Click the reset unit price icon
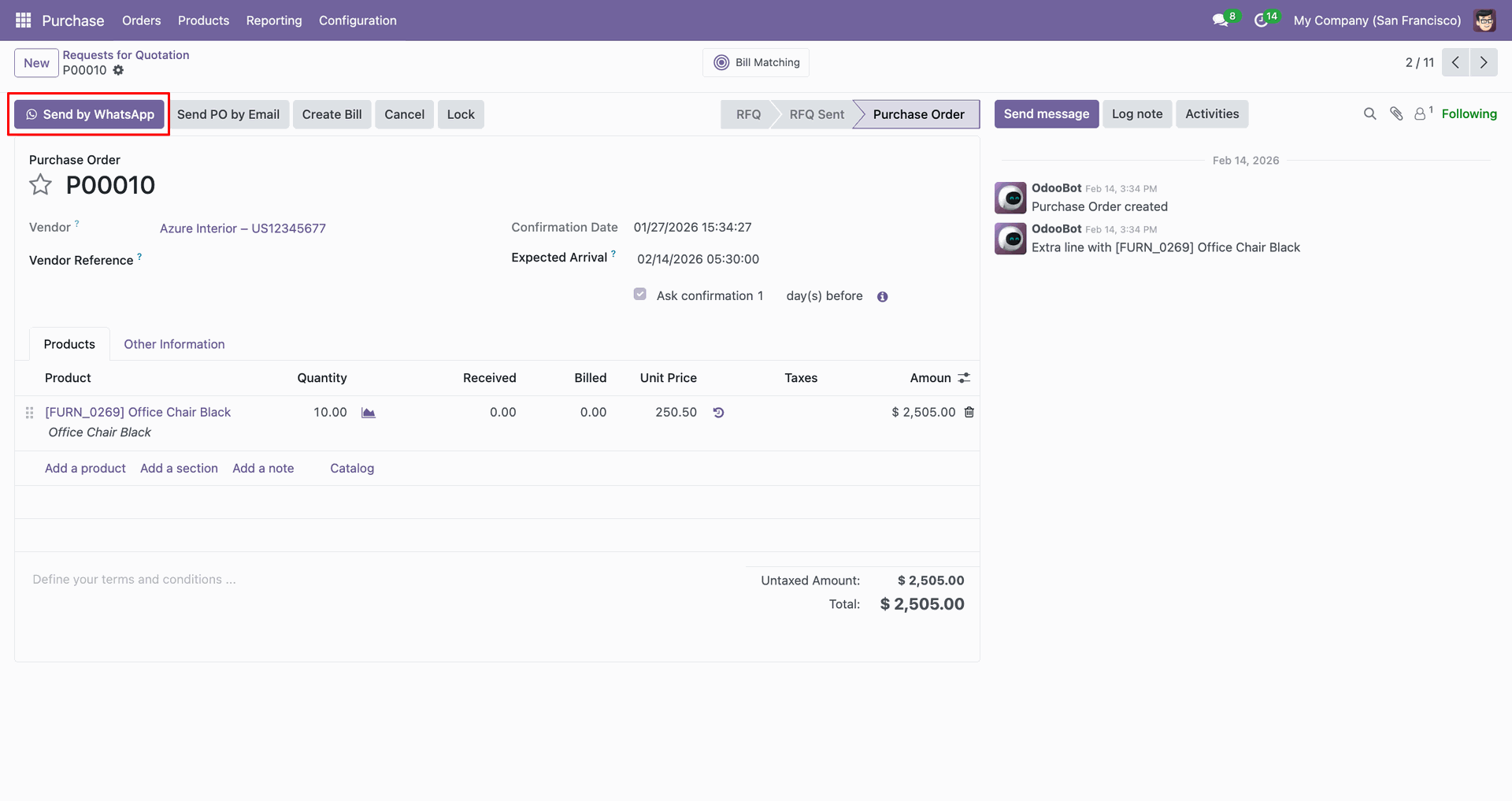The height and width of the screenshot is (801, 1512). coord(718,413)
